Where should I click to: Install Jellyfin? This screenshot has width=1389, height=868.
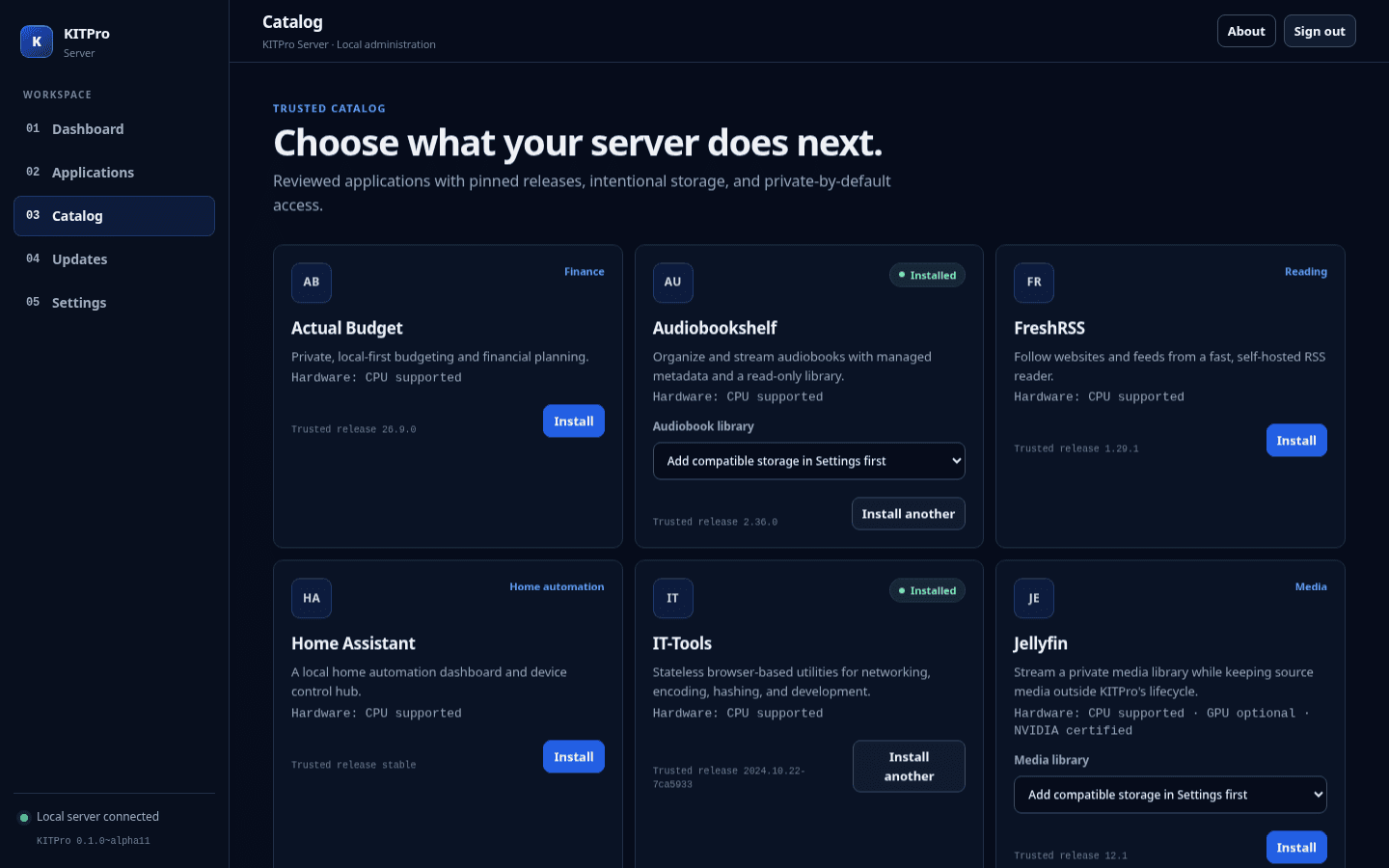pyautogui.click(x=1296, y=848)
